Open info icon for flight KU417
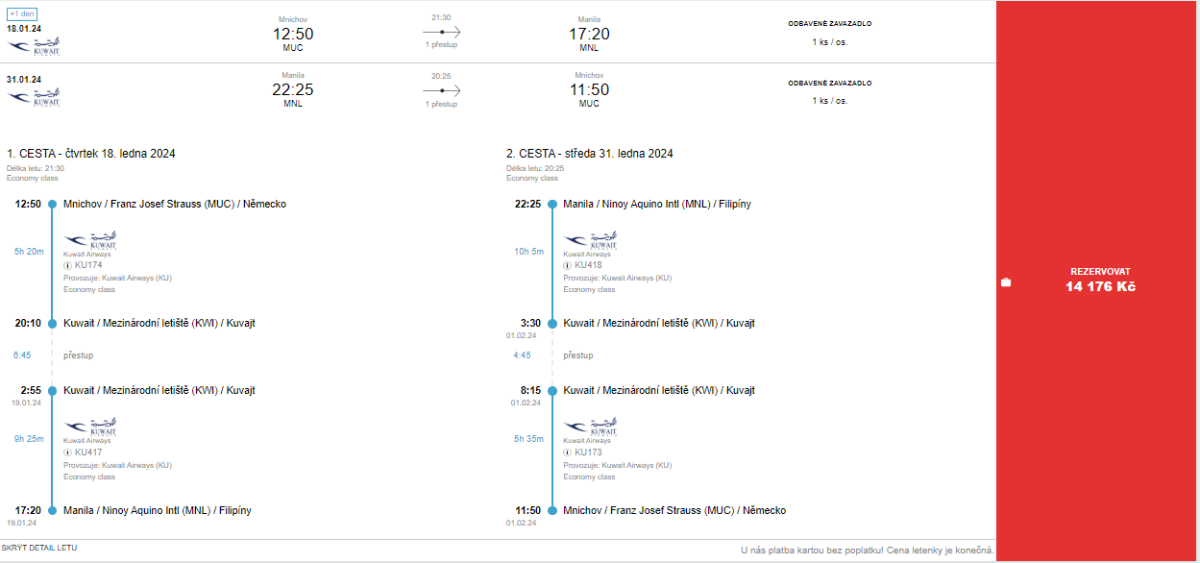 [x=67, y=452]
